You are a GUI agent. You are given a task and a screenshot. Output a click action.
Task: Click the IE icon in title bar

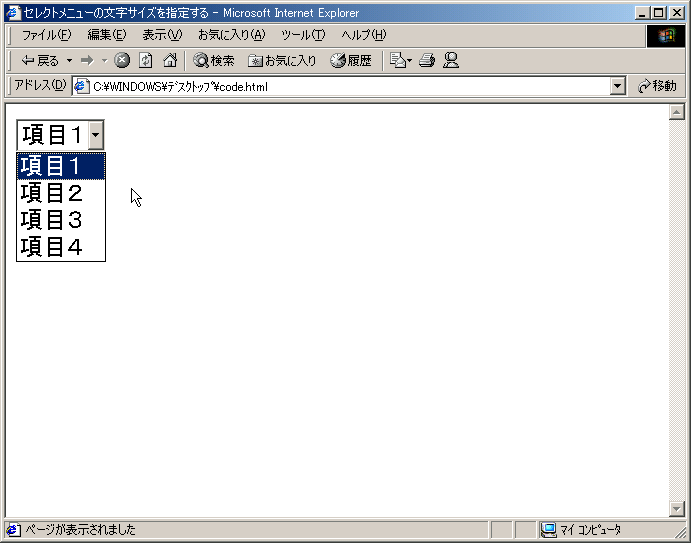(14, 13)
